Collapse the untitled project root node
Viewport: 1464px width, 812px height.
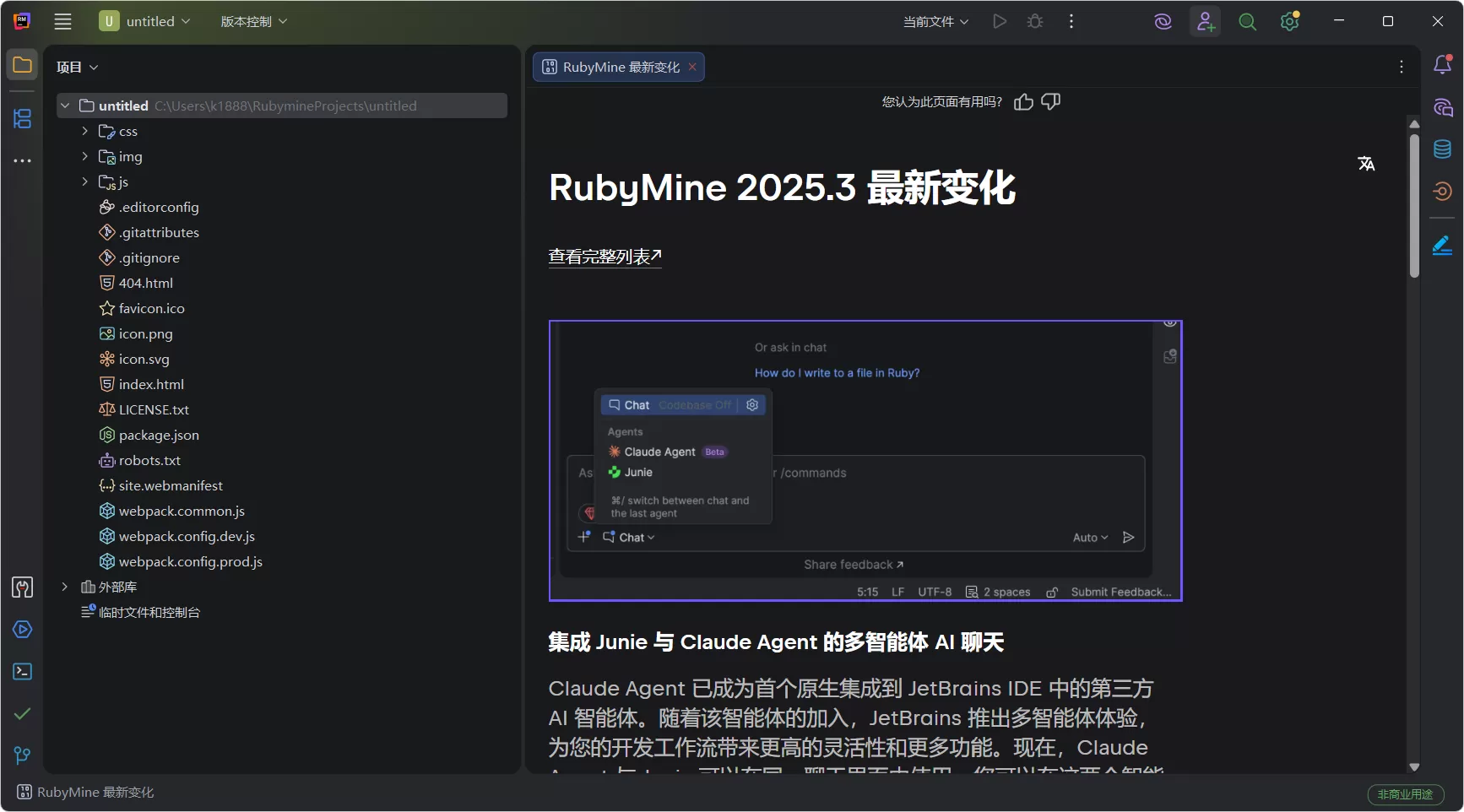[65, 106]
